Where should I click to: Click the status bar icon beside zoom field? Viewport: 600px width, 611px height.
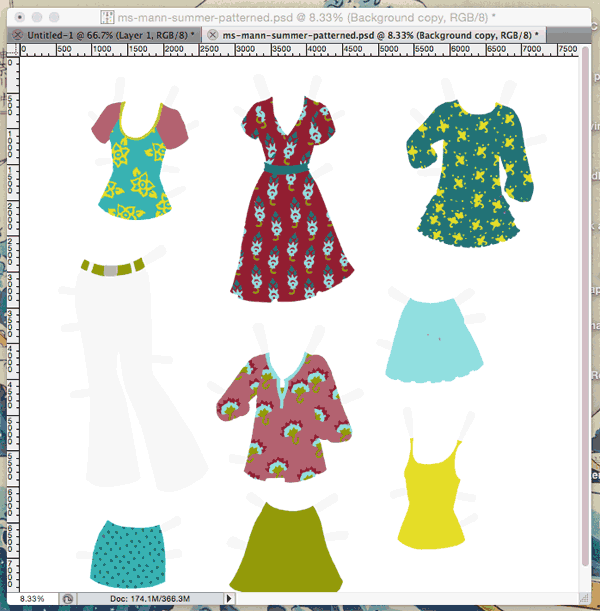pos(67,598)
